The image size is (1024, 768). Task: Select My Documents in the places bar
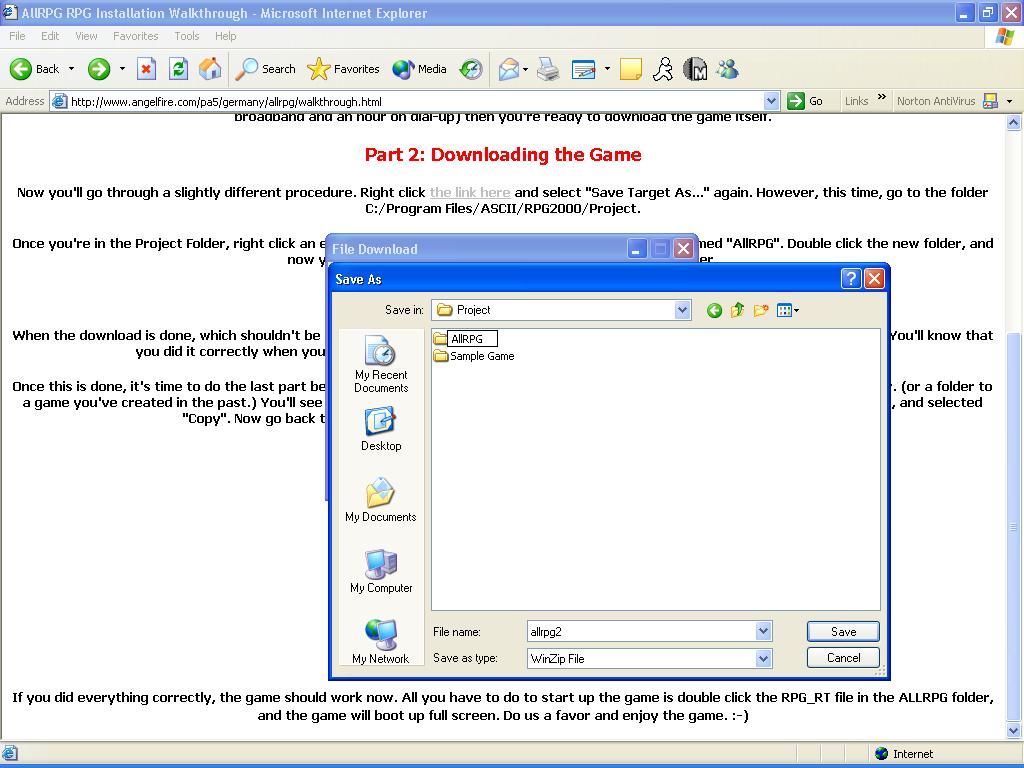coord(381,500)
